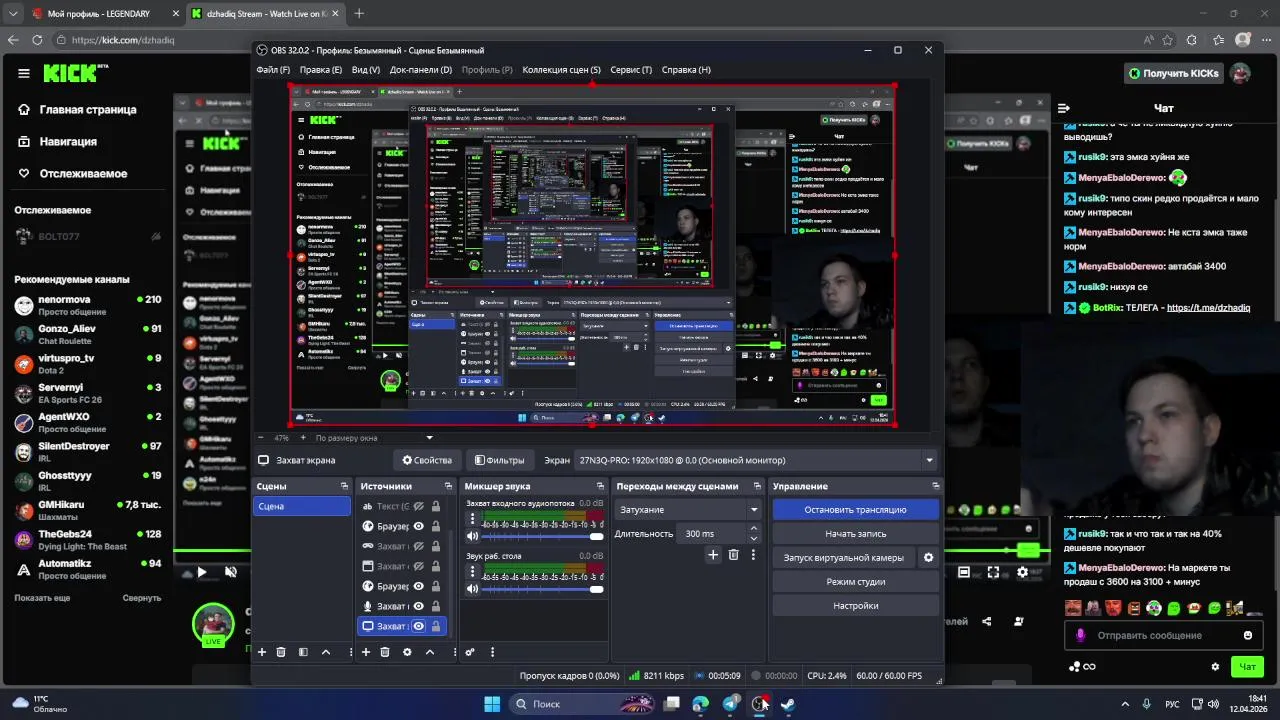Remove the transition with its trash icon
This screenshot has height=720, width=1280.
click(733, 555)
